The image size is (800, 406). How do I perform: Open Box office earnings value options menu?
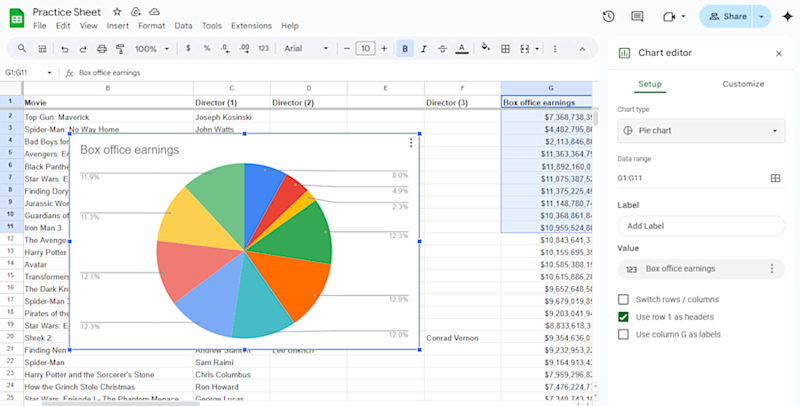click(771, 268)
